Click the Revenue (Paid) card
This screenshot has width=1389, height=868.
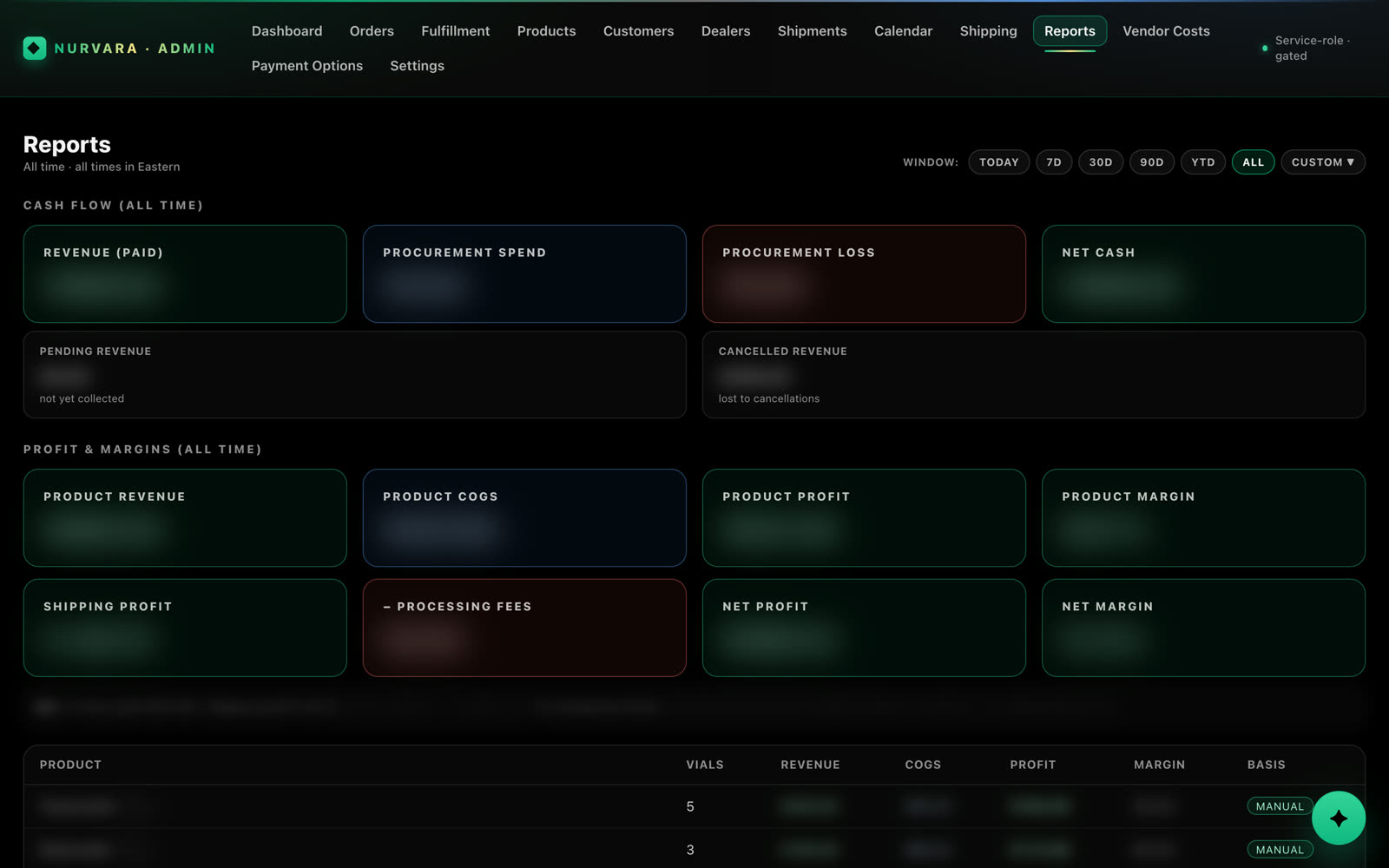point(185,274)
